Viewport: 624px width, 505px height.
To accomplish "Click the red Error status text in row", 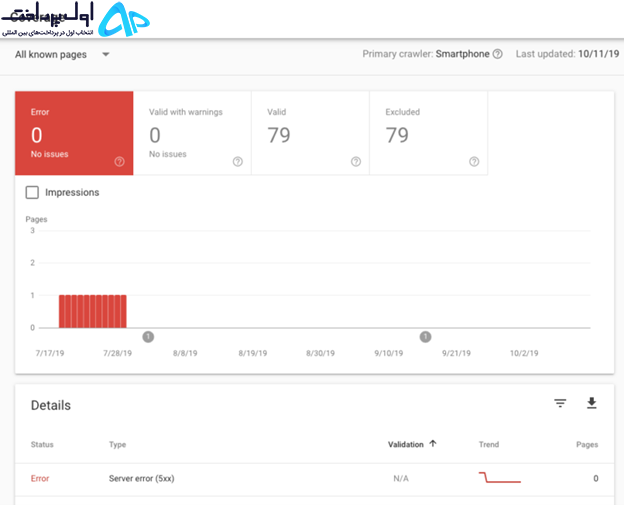I will [x=40, y=478].
